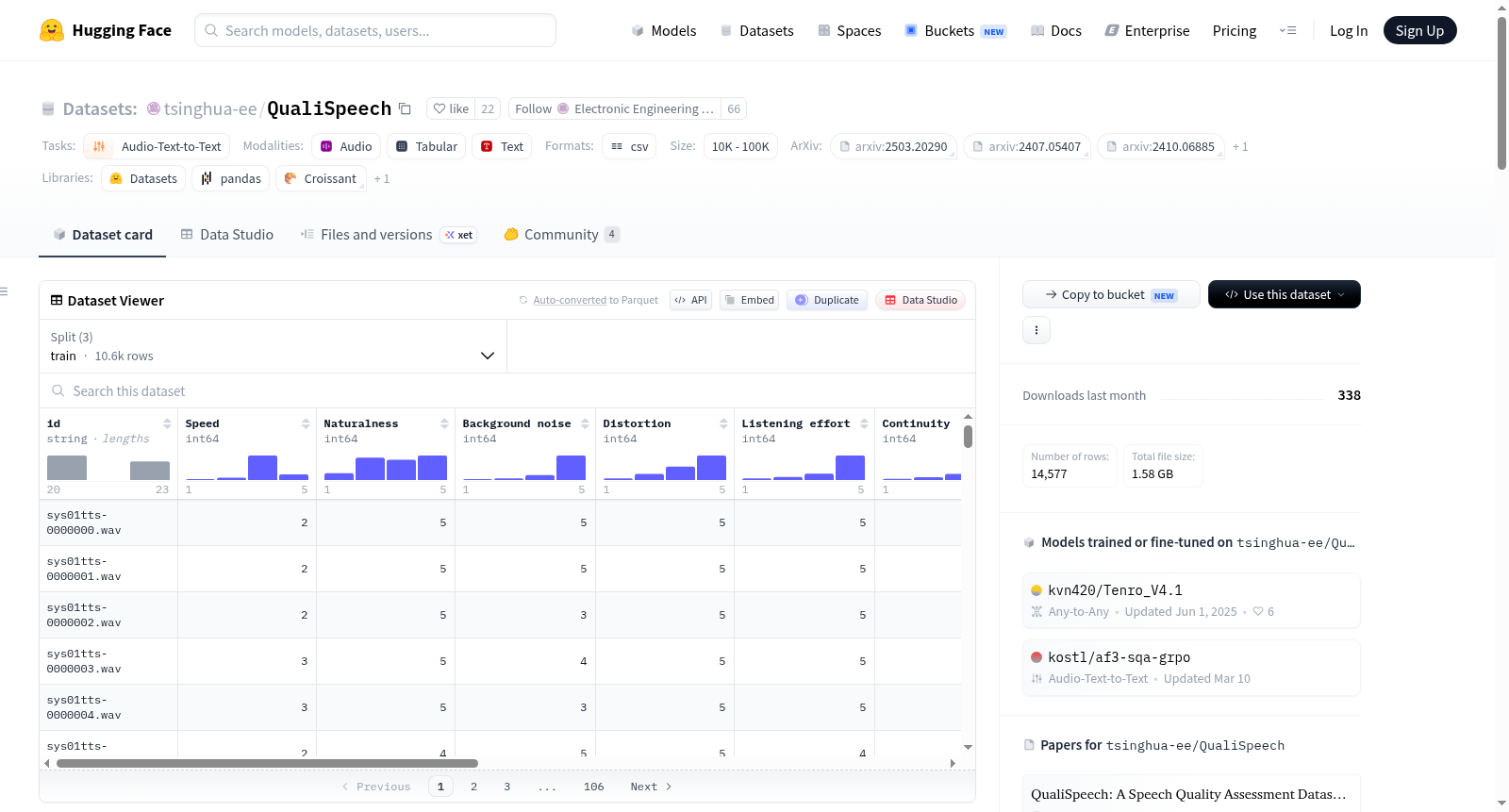Sort by the id column
Screen dimensions: 1509x812
[x=167, y=423]
